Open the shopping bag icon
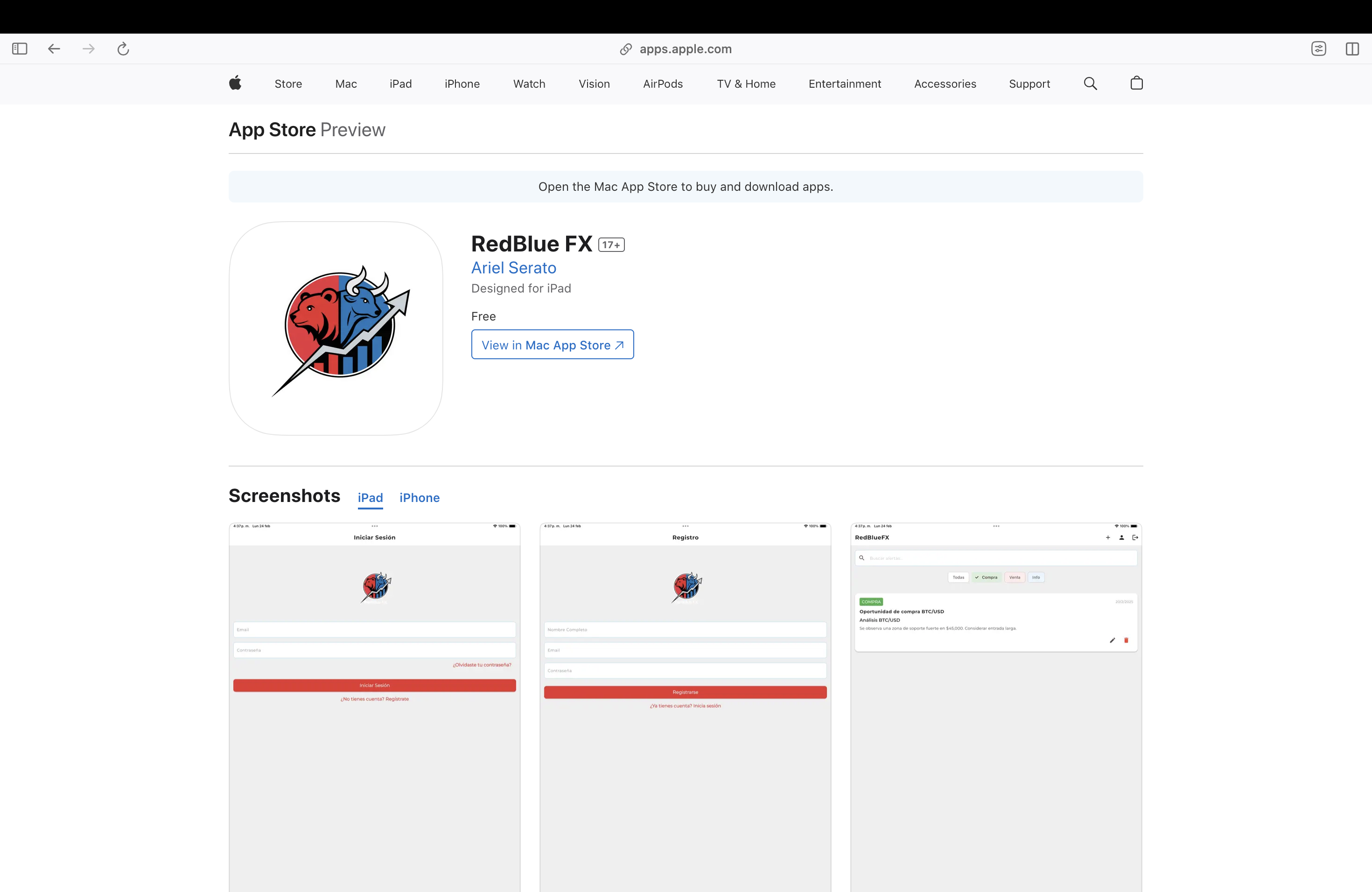 (1136, 84)
